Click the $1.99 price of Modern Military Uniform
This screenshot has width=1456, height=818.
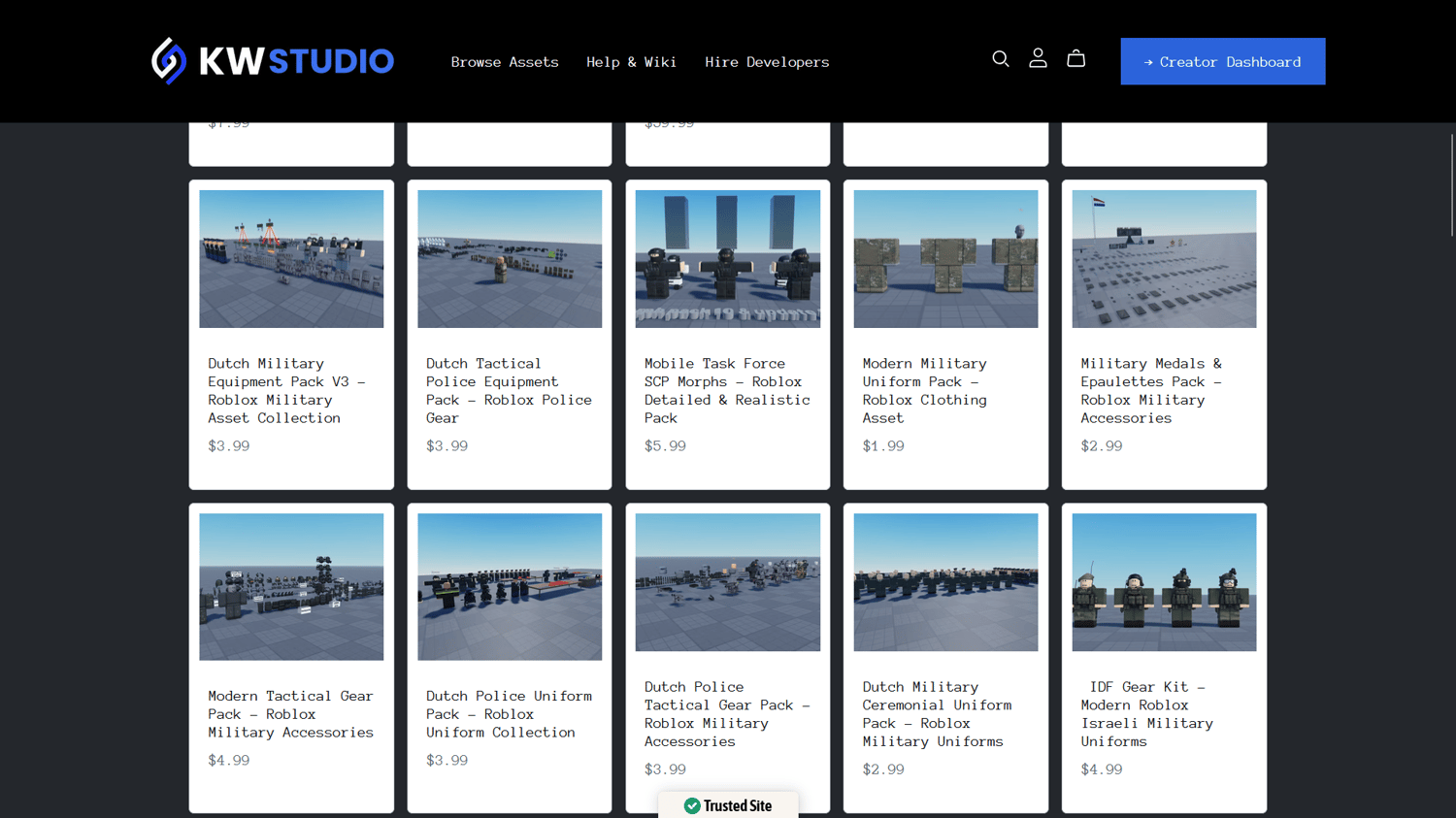pyautogui.click(x=883, y=446)
